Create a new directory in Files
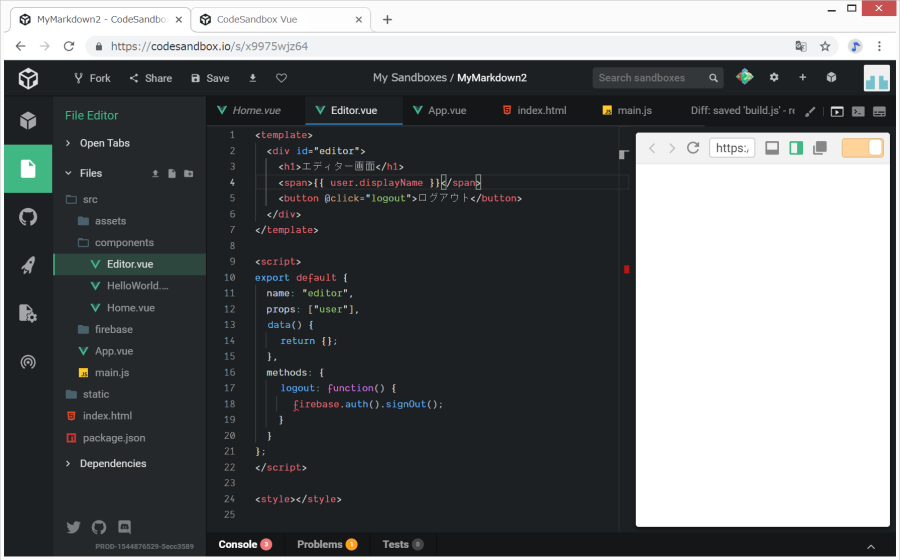 (x=189, y=173)
